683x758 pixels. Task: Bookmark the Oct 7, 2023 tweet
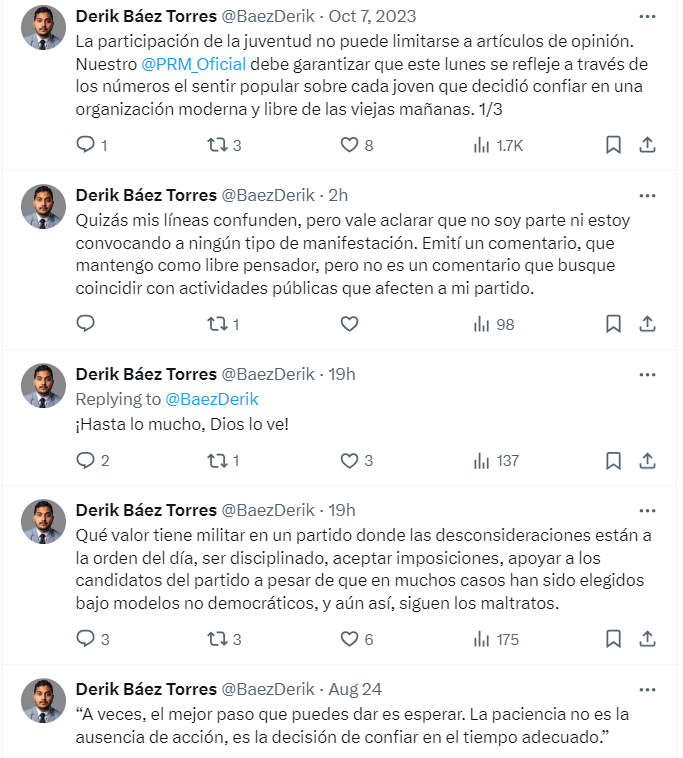coord(613,145)
